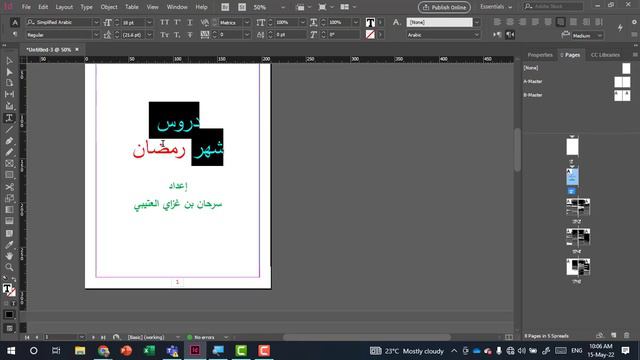The image size is (640, 360).
Task: Select the Free Transform tool
Action: [9, 198]
